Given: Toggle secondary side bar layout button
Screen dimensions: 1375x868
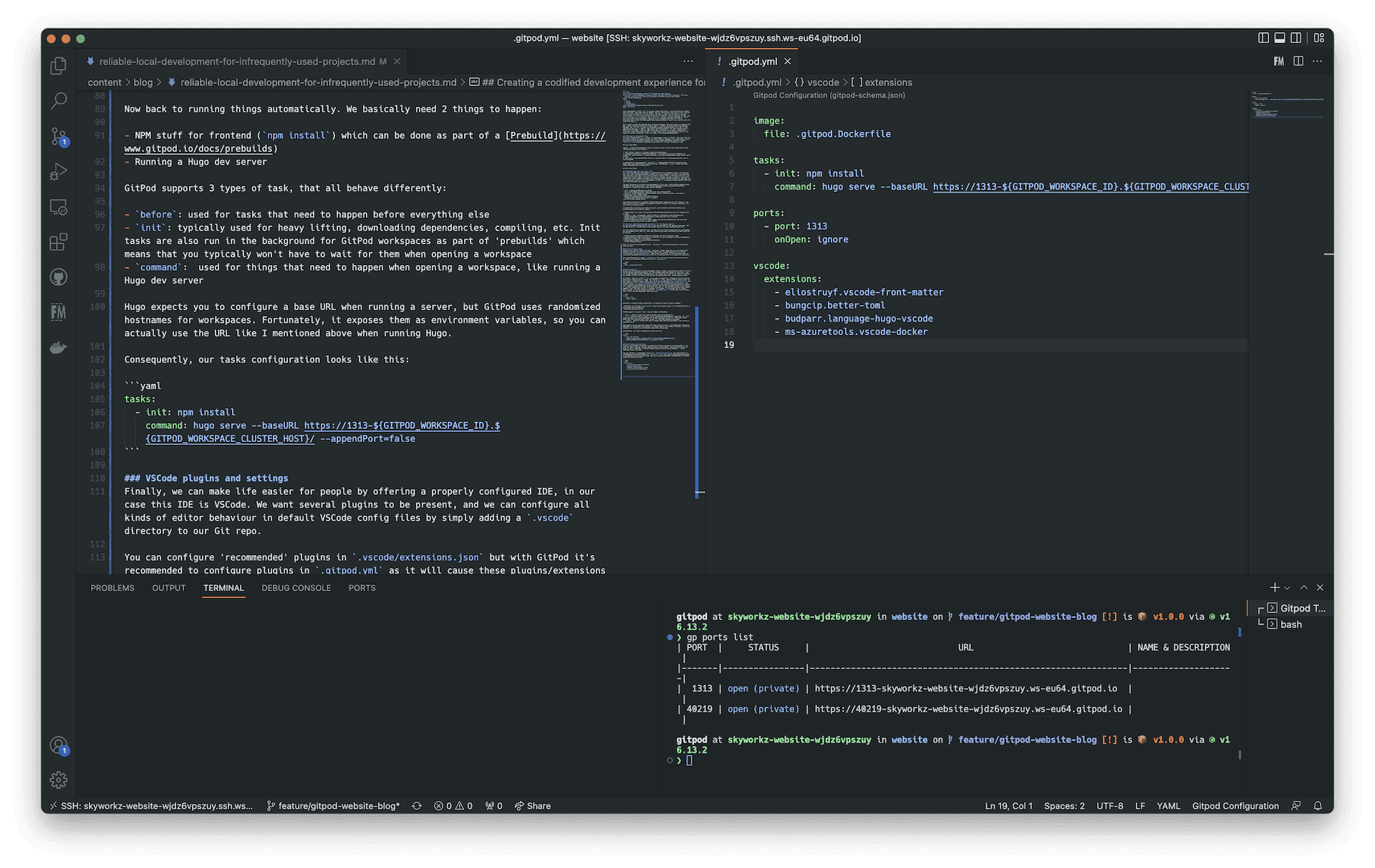Looking at the screenshot, I should pyautogui.click(x=1296, y=38).
